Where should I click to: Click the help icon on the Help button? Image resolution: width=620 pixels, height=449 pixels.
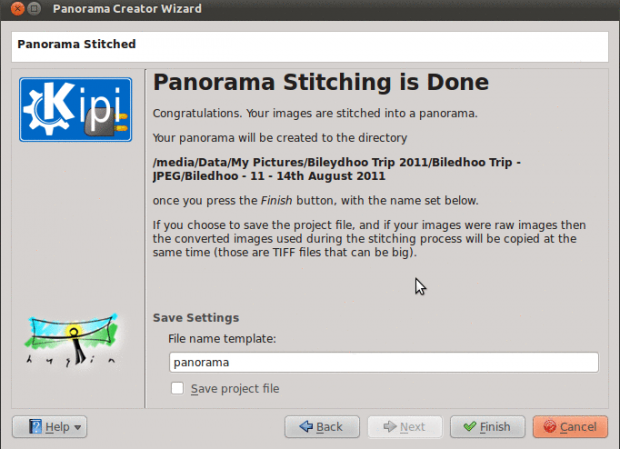(x=33, y=427)
